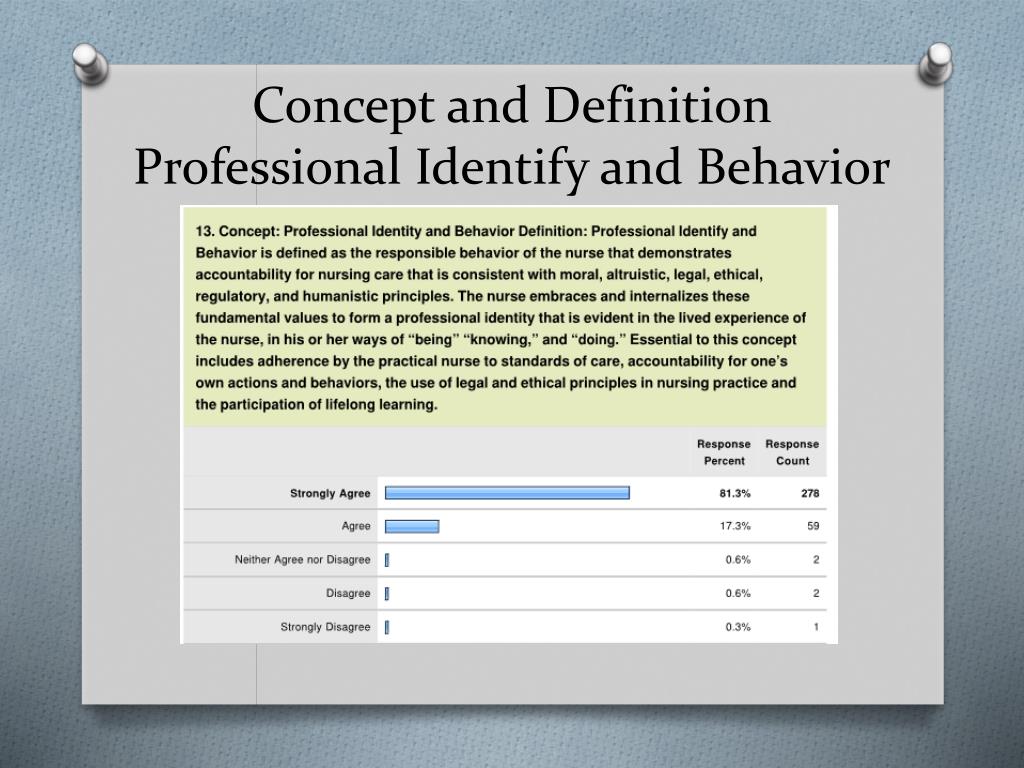Select the 'Strongly Agree' row label
Screen dimensions: 1024x768
[330, 493]
